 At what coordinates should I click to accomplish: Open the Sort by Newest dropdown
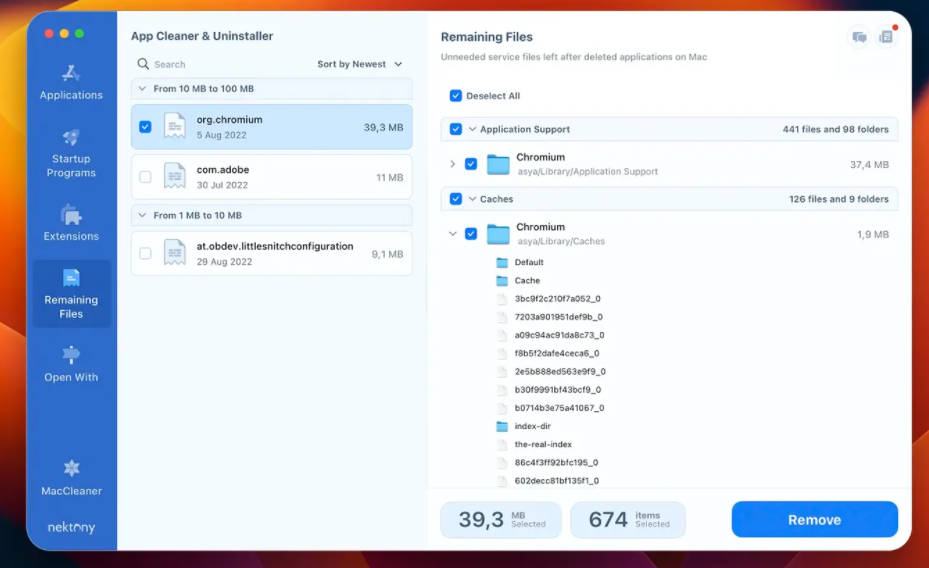(360, 64)
